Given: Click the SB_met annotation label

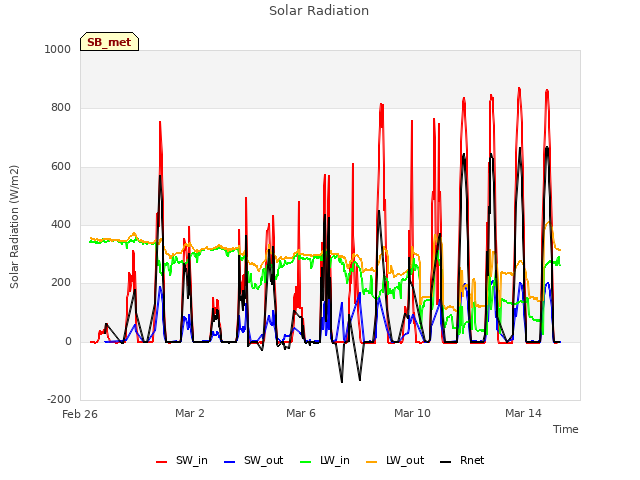Looking at the screenshot, I should click(109, 42).
